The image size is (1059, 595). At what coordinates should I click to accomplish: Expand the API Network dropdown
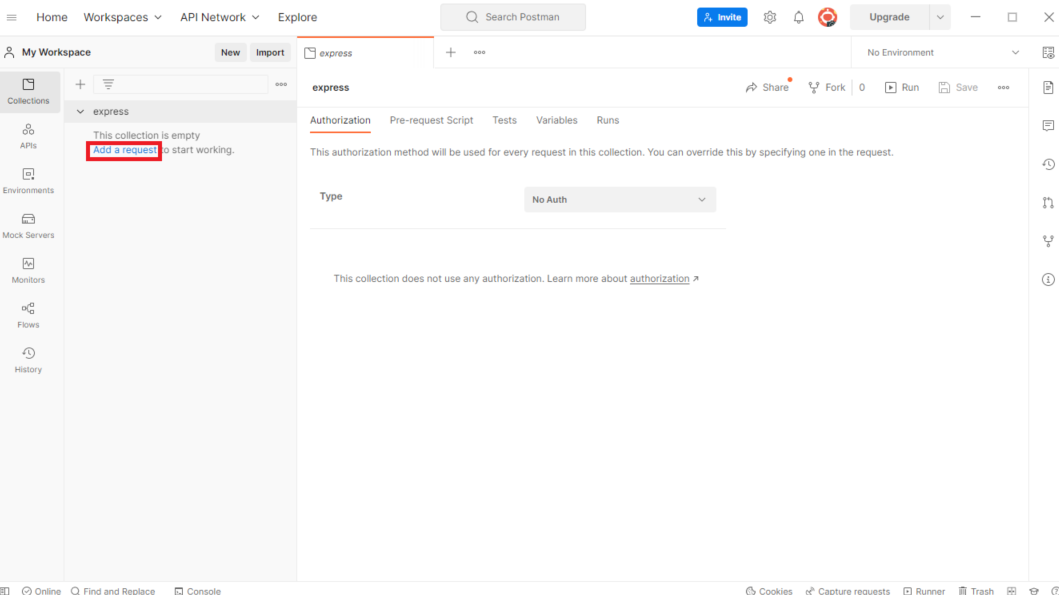(x=219, y=18)
